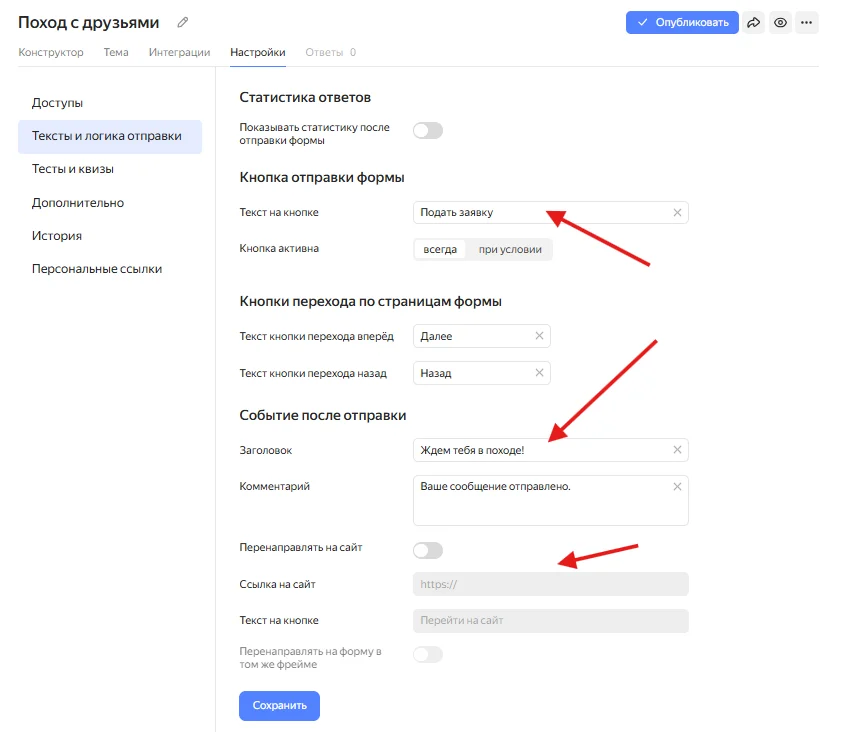Go to 'Тесты и квизы' settings section

point(72,169)
